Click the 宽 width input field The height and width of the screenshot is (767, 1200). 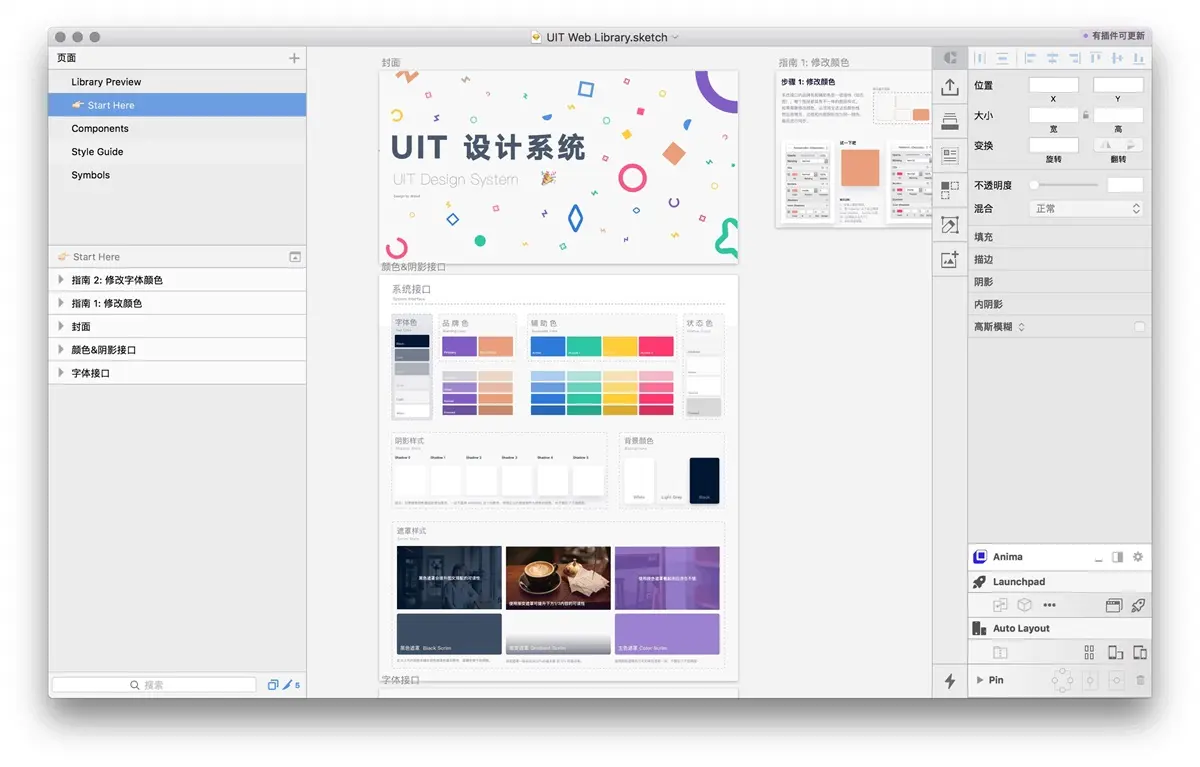[1054, 115]
